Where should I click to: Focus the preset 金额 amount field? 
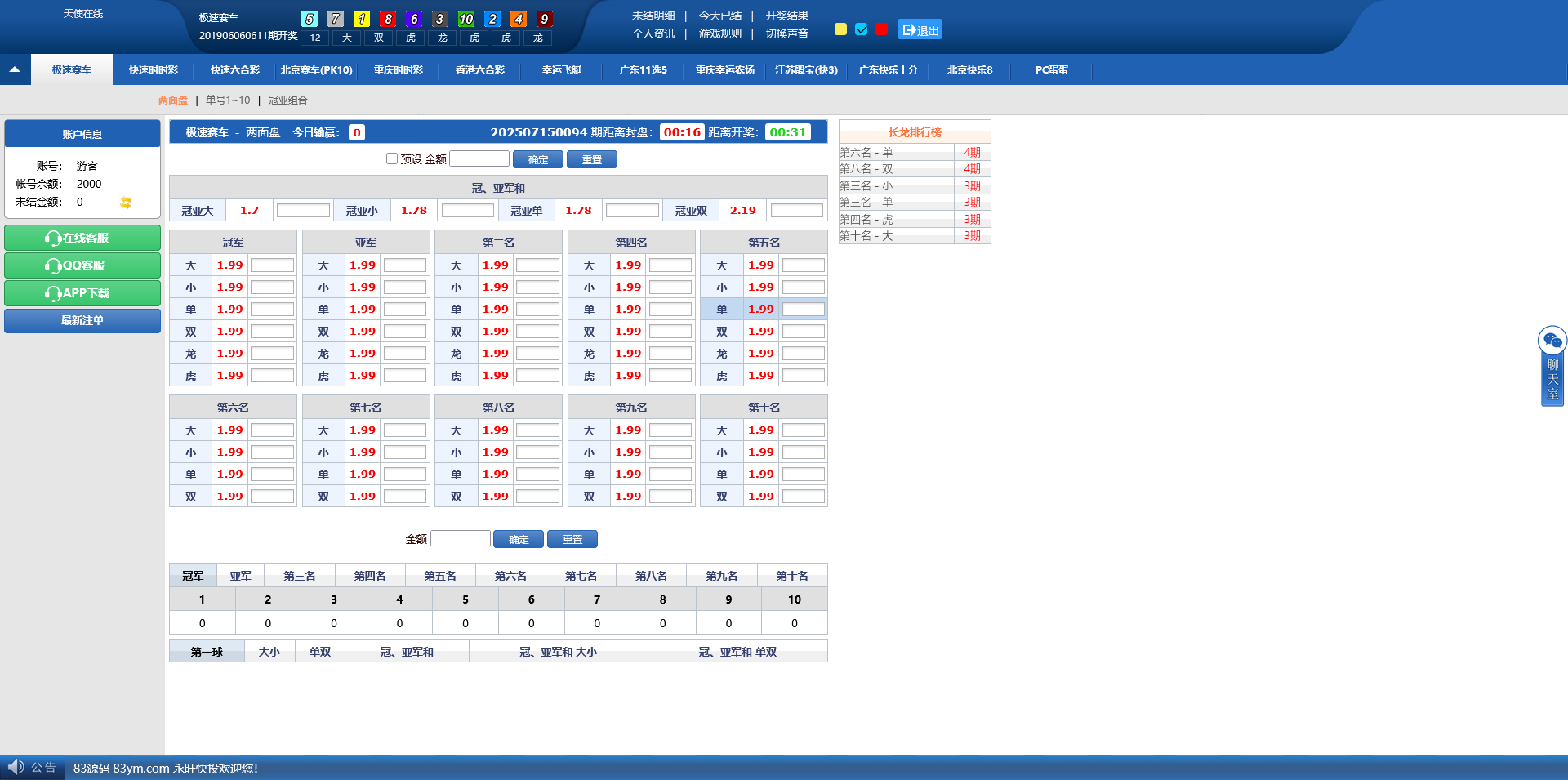(x=479, y=158)
